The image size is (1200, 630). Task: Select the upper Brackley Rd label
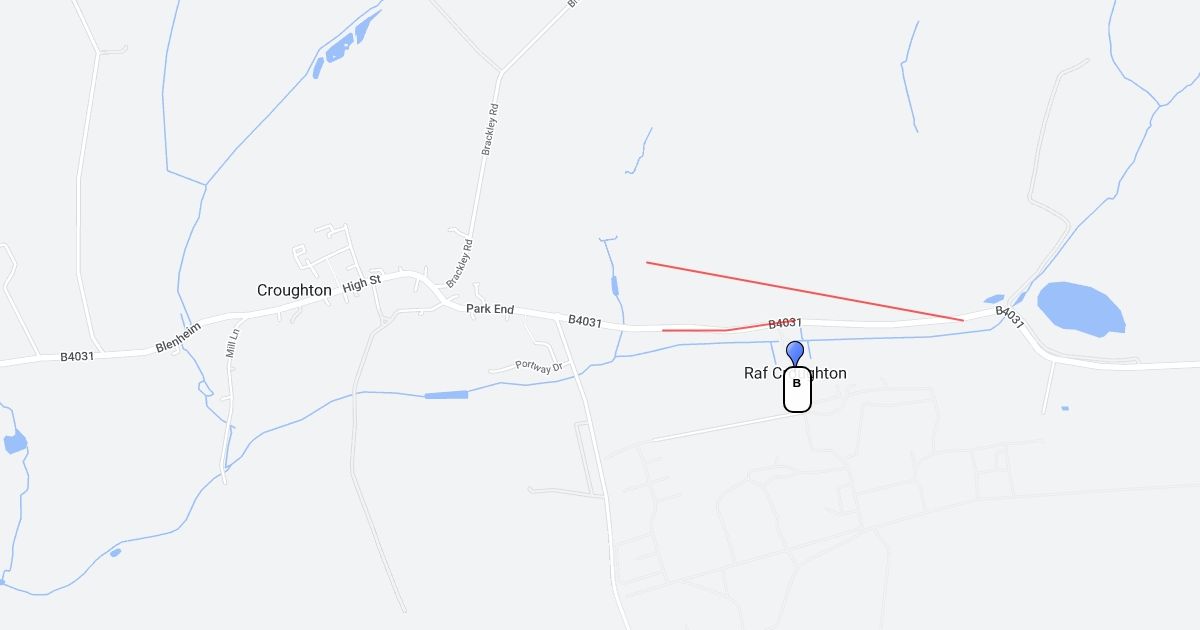pyautogui.click(x=489, y=129)
